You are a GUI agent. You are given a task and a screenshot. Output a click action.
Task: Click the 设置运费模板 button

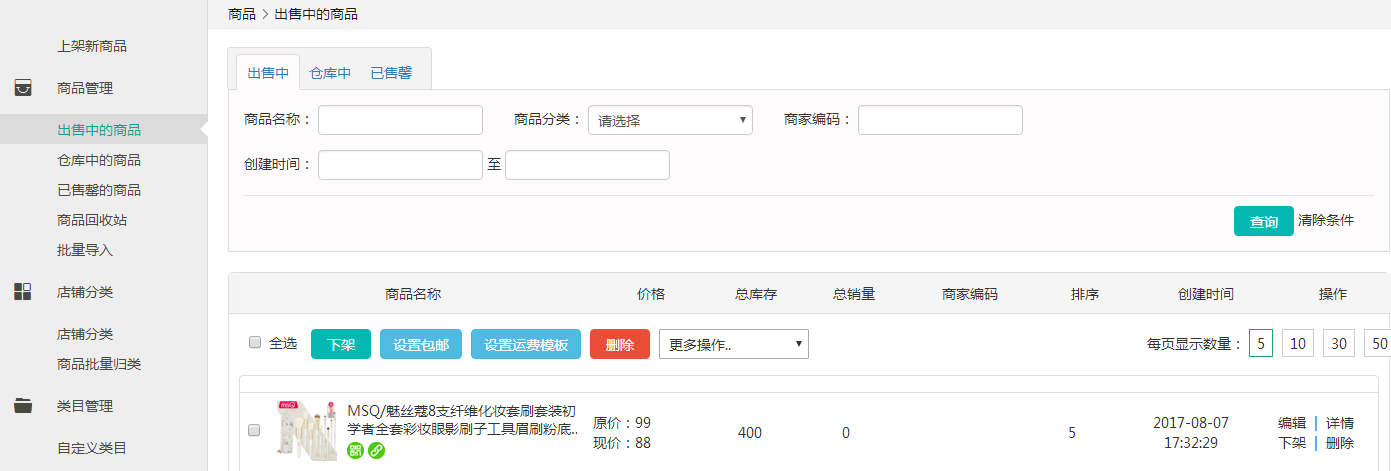click(x=526, y=345)
